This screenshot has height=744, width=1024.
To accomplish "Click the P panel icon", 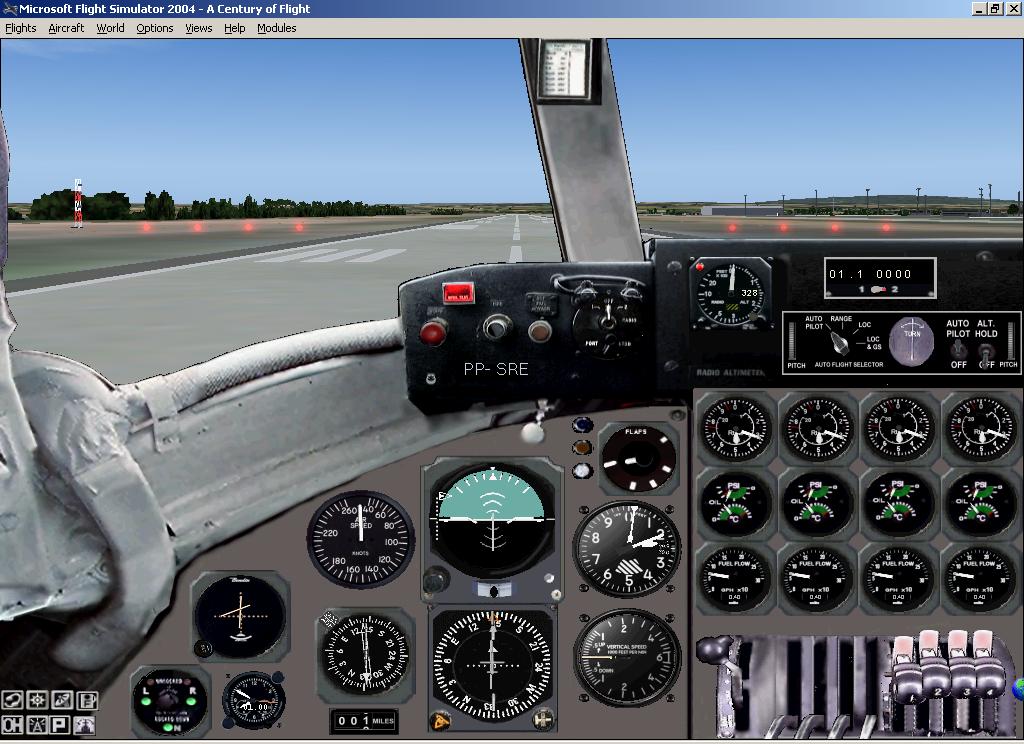I will (x=60, y=725).
